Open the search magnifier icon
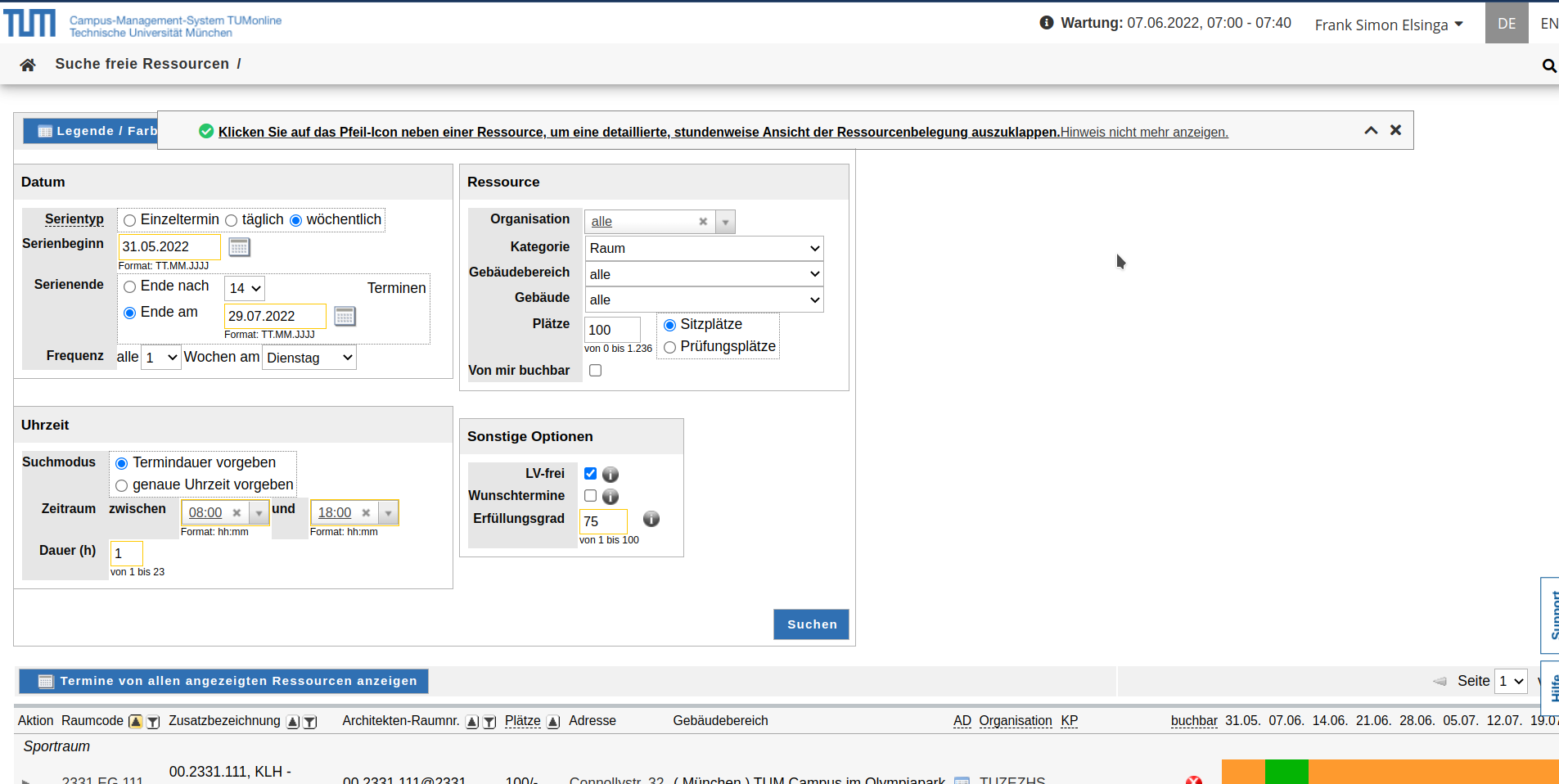The image size is (1559, 784). pos(1548,65)
